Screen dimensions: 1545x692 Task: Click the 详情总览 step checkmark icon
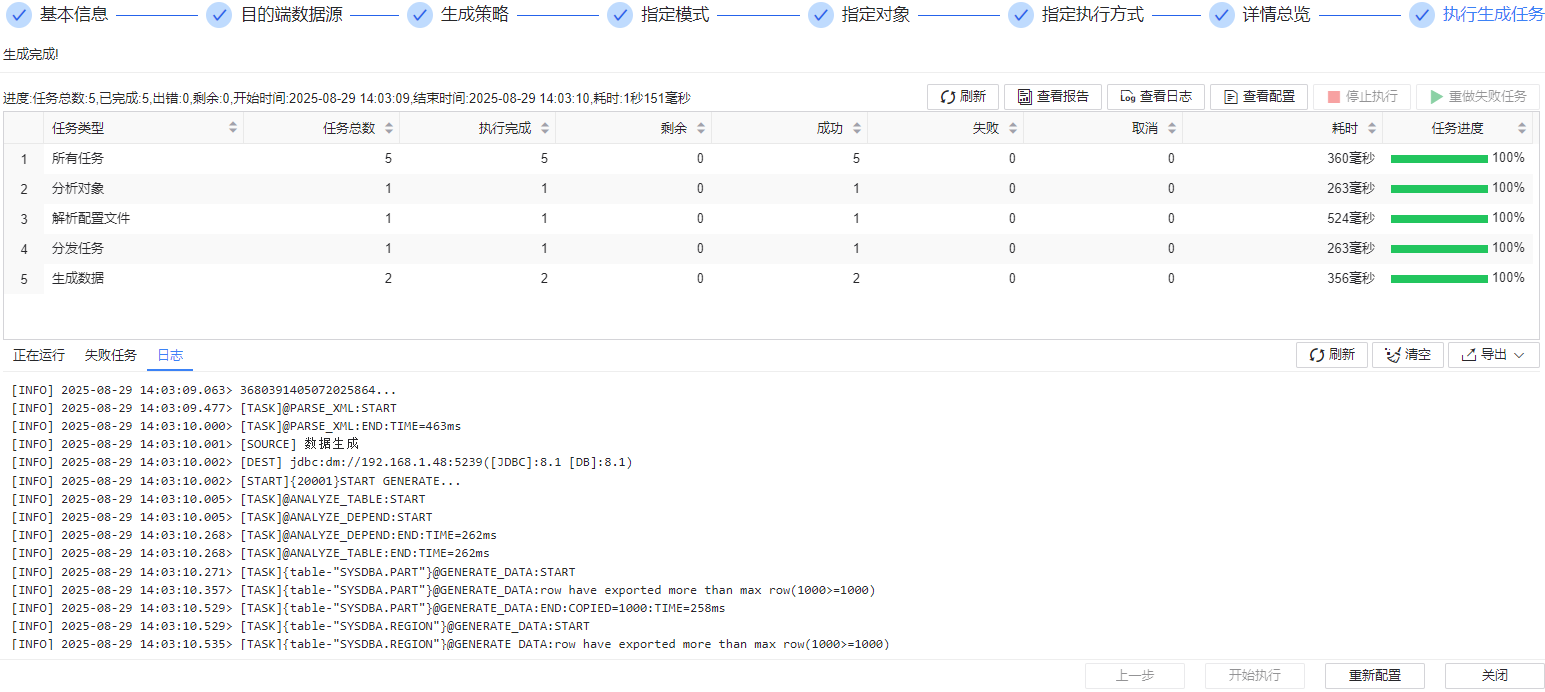point(1221,15)
